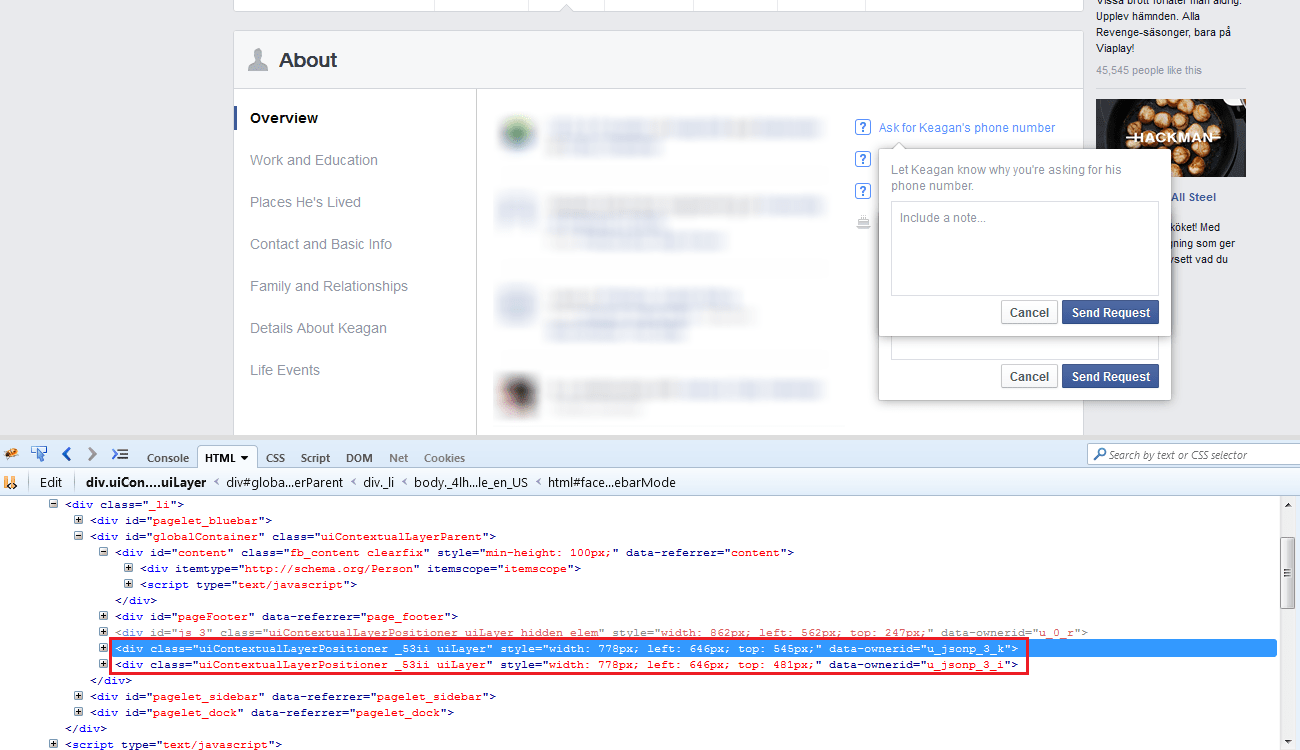This screenshot has width=1300, height=750.
Task: Click the orange scroll-into-view arrows icon
Action: coord(12,482)
